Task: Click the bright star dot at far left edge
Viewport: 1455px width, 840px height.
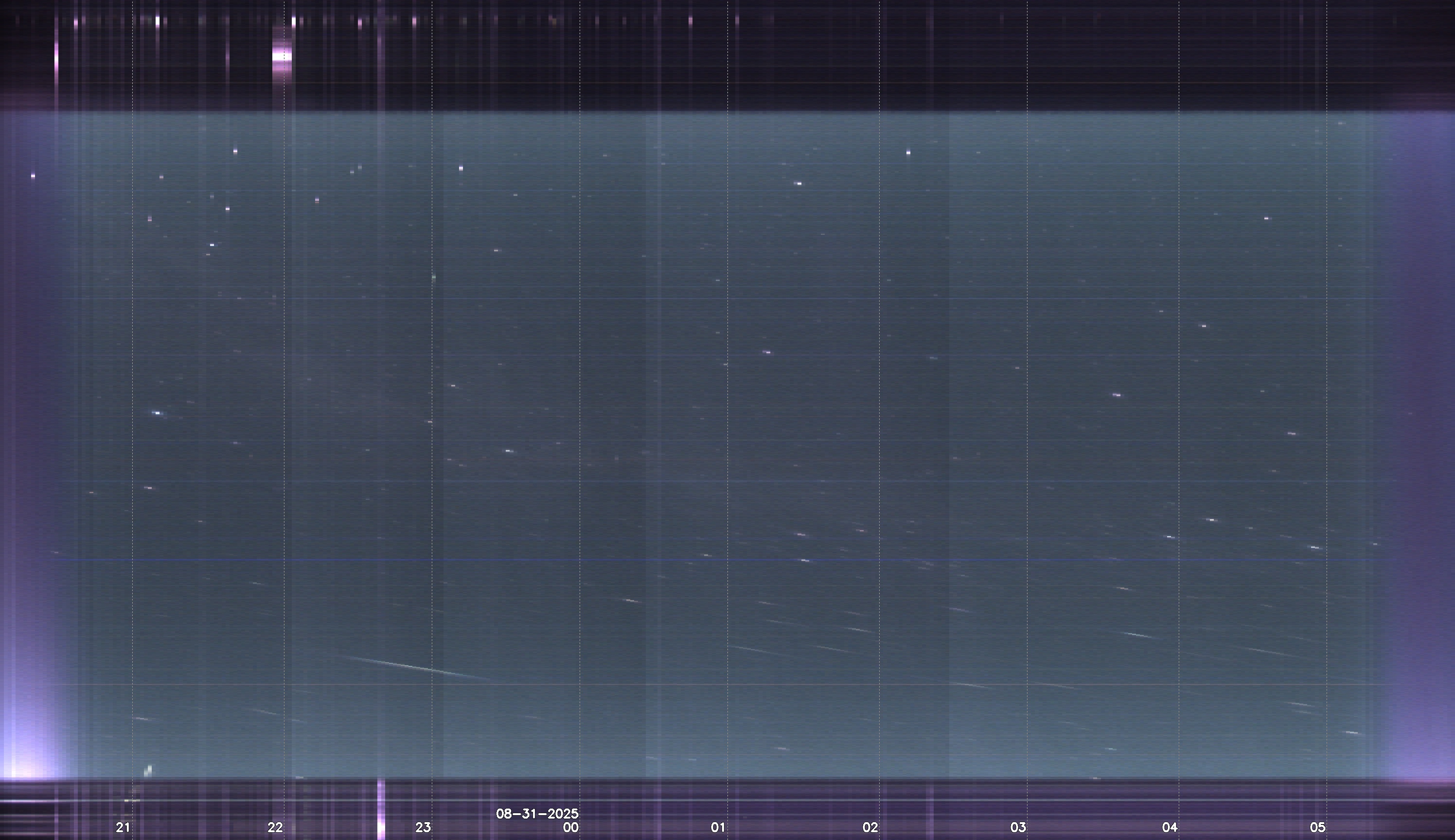Action: (x=33, y=175)
